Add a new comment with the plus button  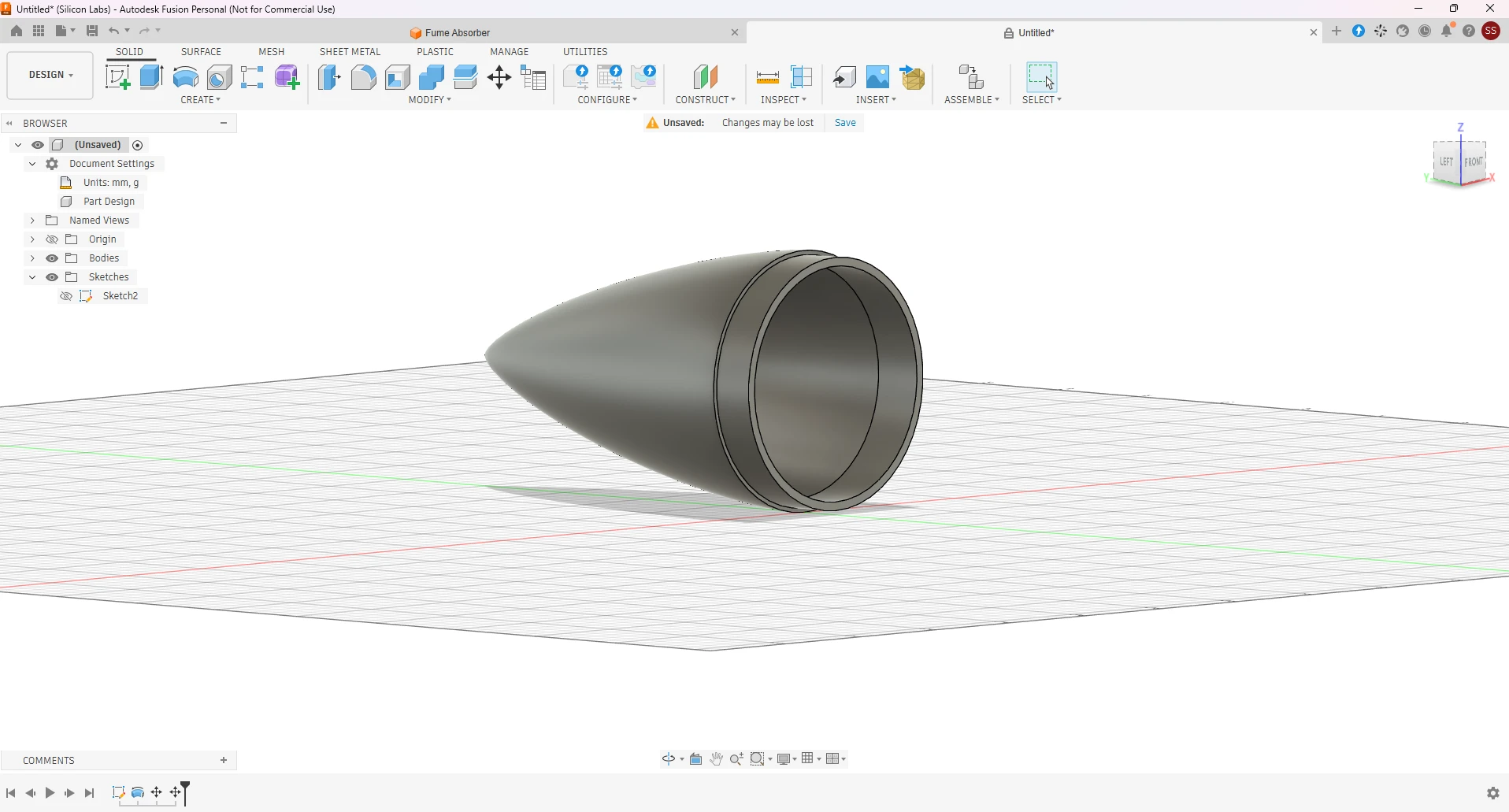224,760
